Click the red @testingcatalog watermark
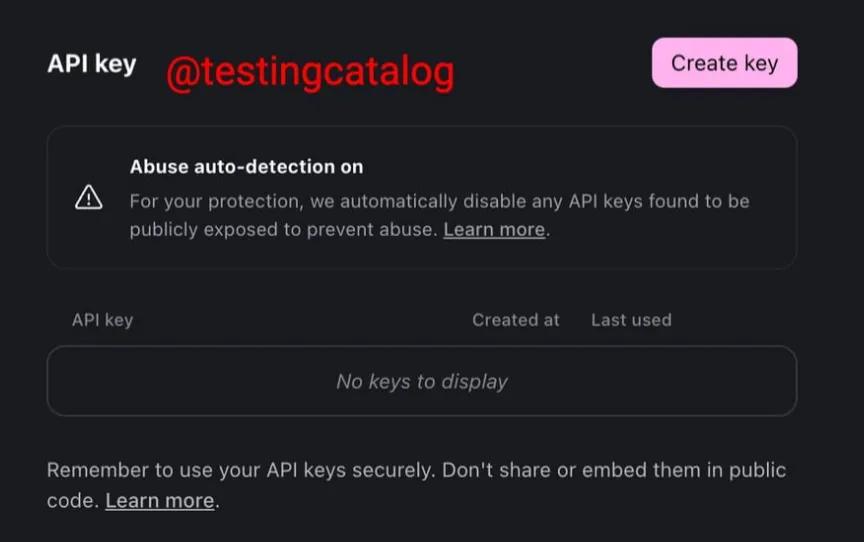864x542 pixels. click(x=310, y=72)
